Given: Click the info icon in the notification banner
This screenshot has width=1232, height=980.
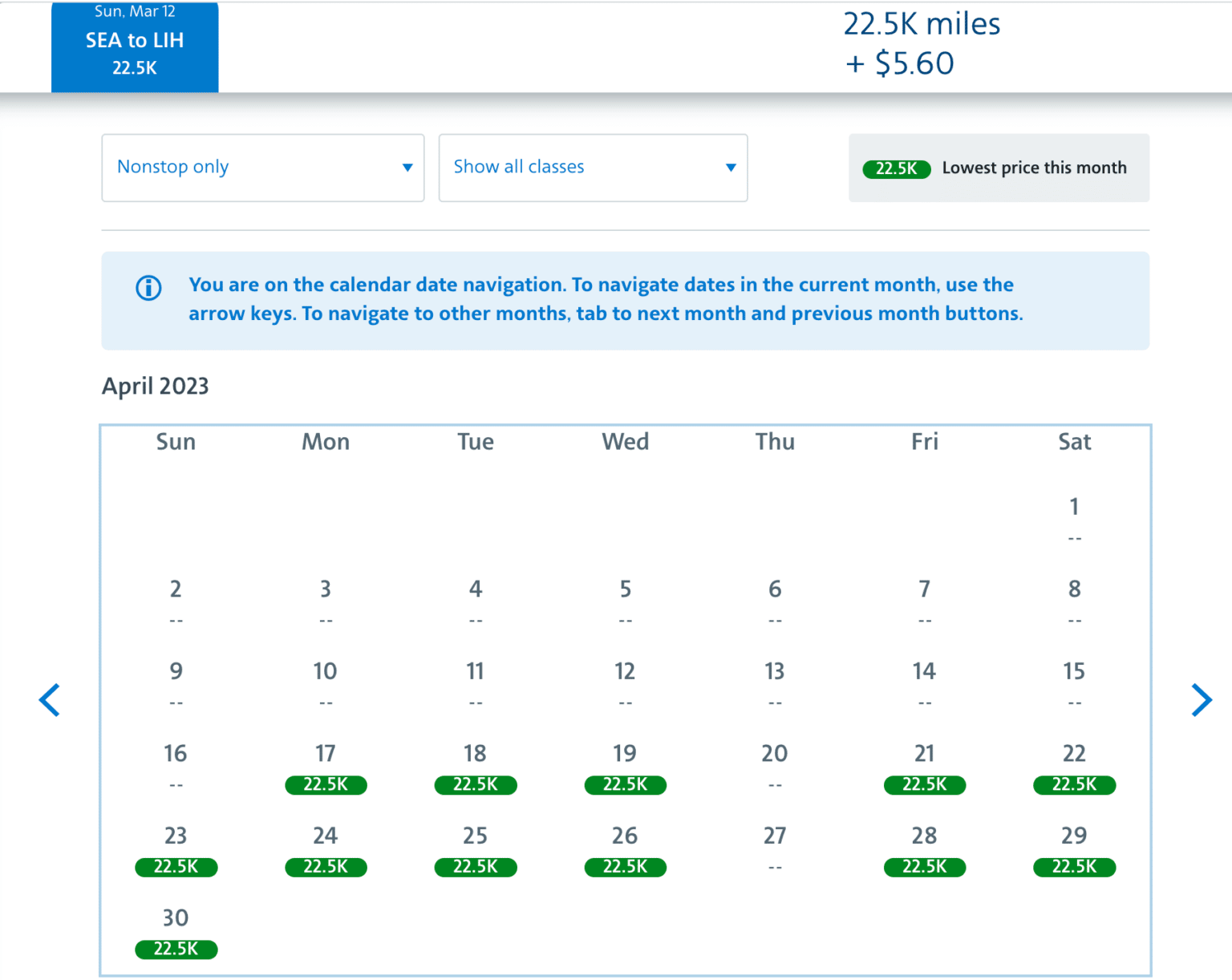Looking at the screenshot, I should pyautogui.click(x=148, y=289).
